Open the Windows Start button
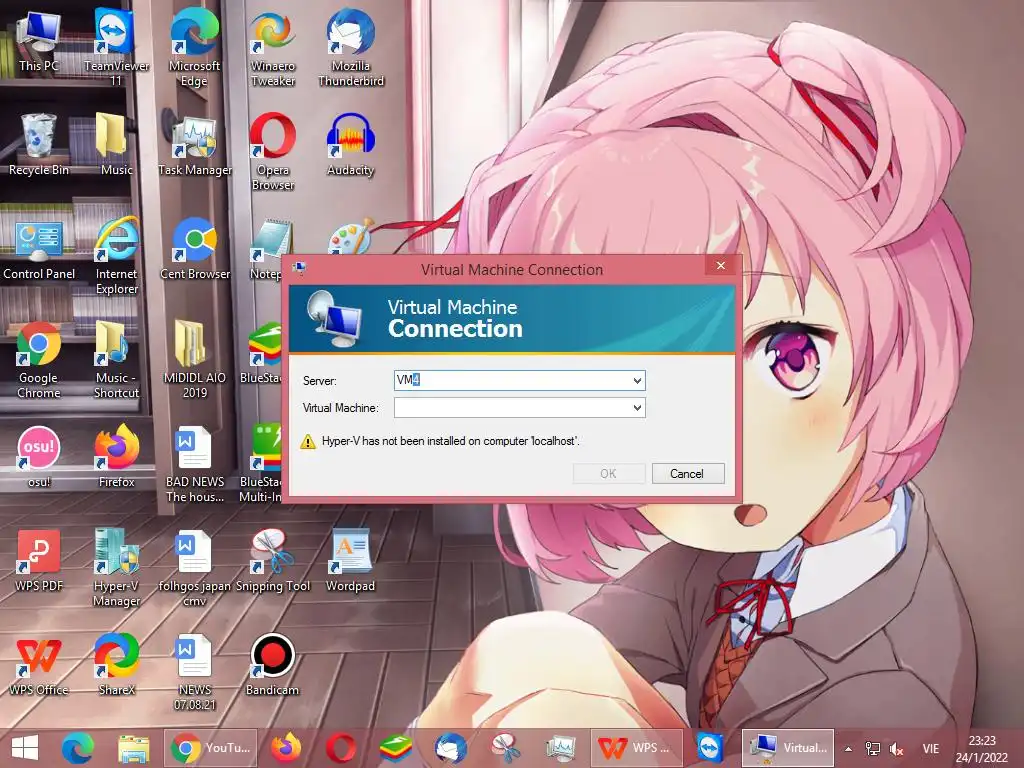1024x768 pixels. click(25, 748)
